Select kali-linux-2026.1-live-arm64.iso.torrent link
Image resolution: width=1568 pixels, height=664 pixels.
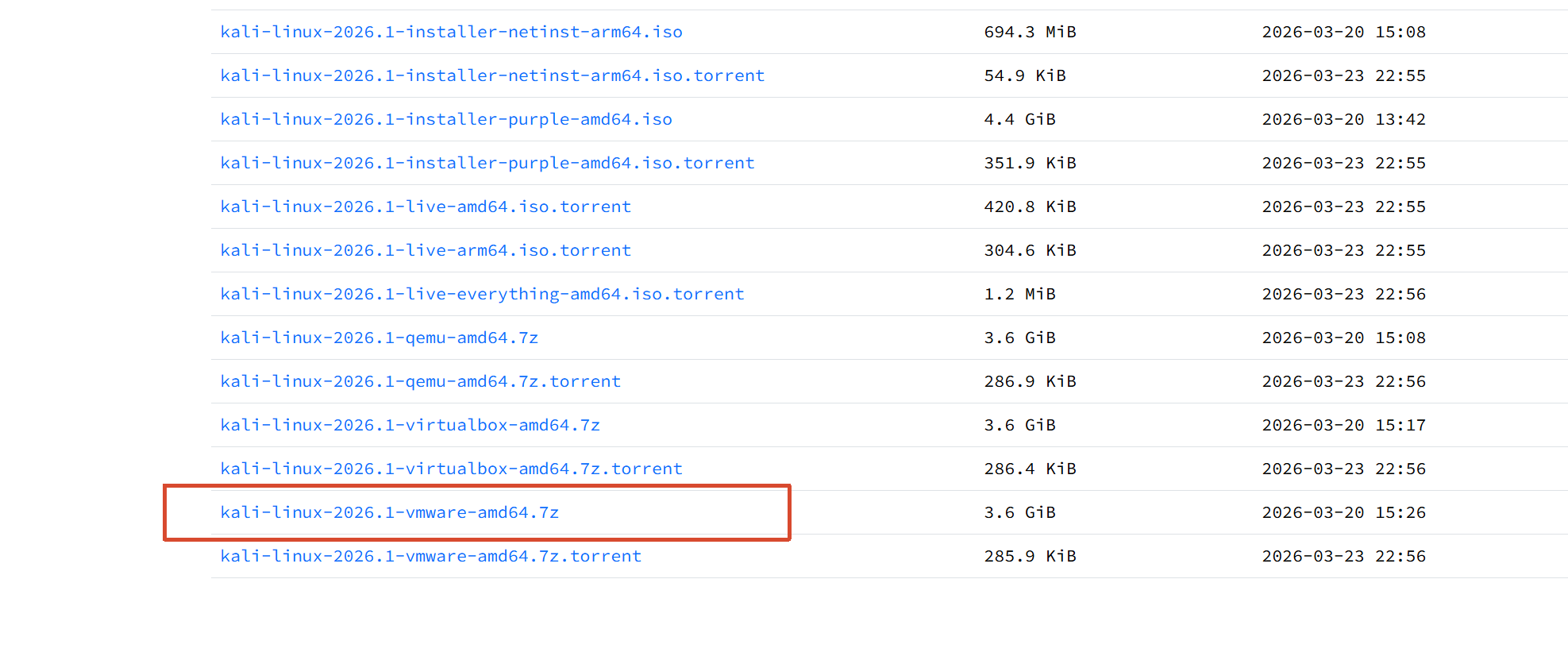426,250
